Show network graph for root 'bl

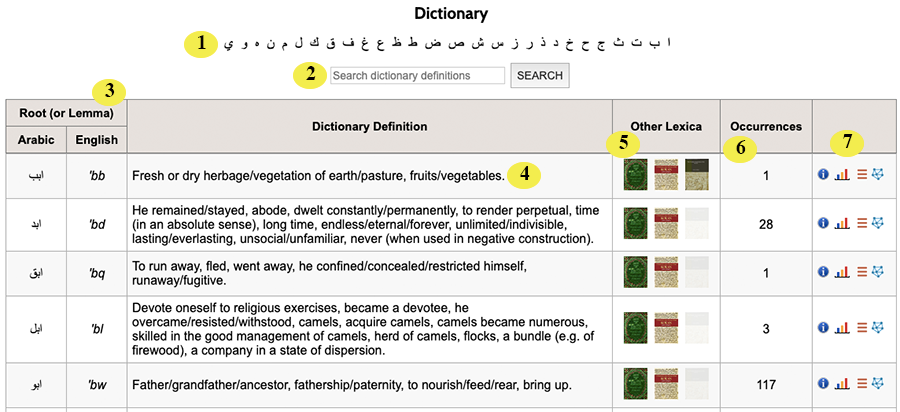[877, 327]
